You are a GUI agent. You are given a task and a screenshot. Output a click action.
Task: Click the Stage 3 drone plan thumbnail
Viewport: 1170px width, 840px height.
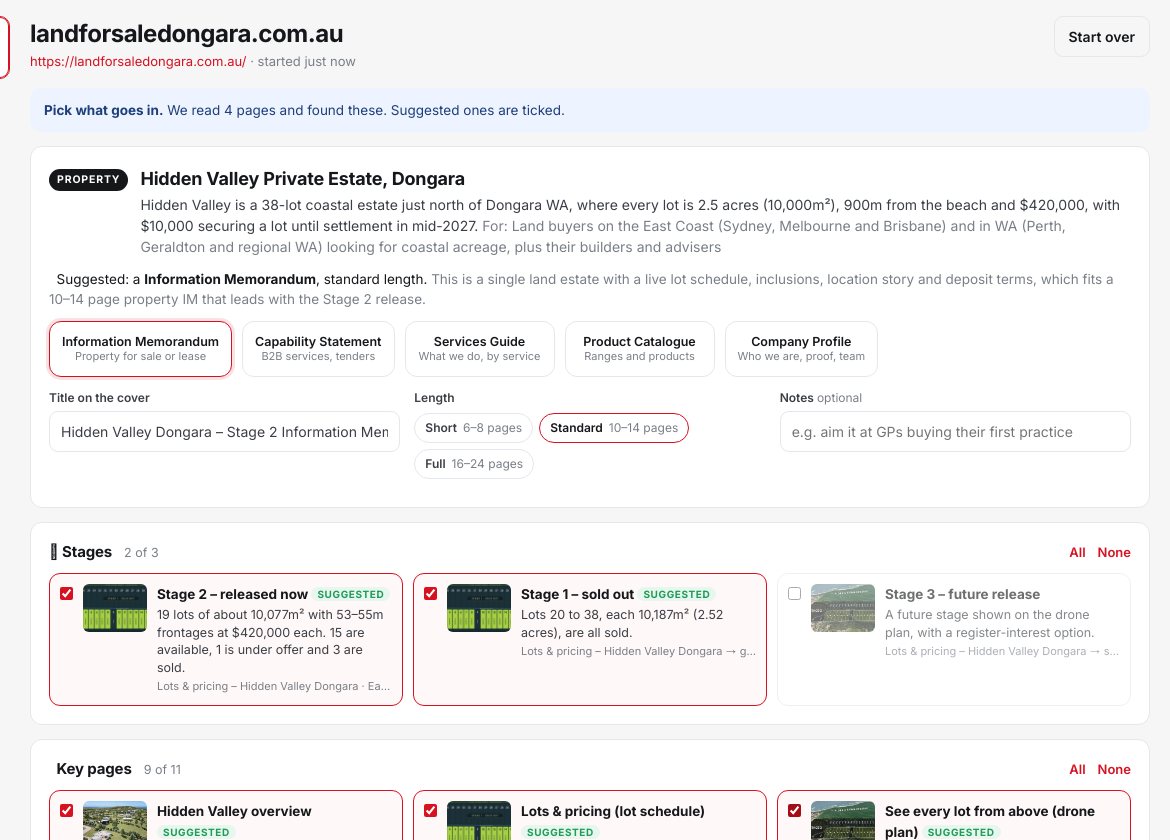843,608
